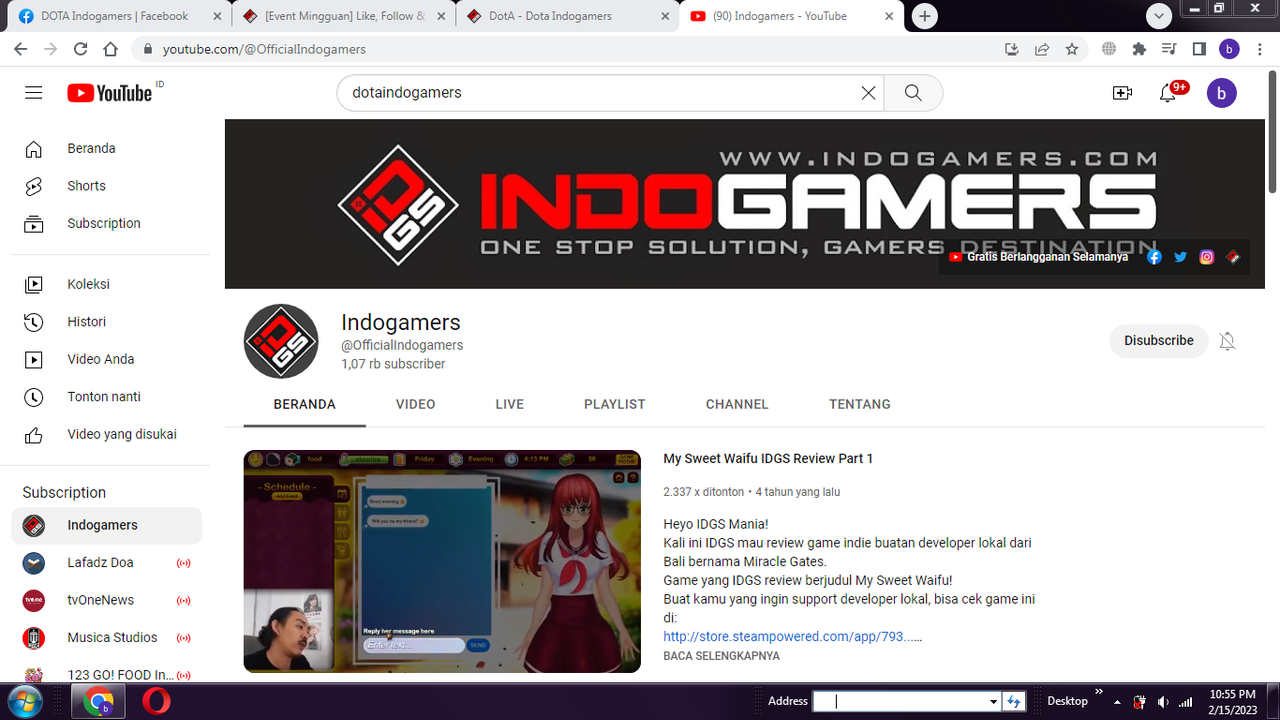Select Musica Studios channel subscription
1280x720 pixels.
point(107,638)
